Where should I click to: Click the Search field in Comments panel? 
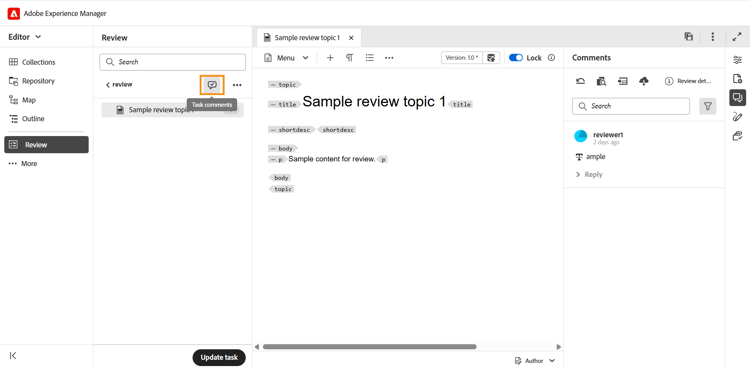(x=631, y=106)
